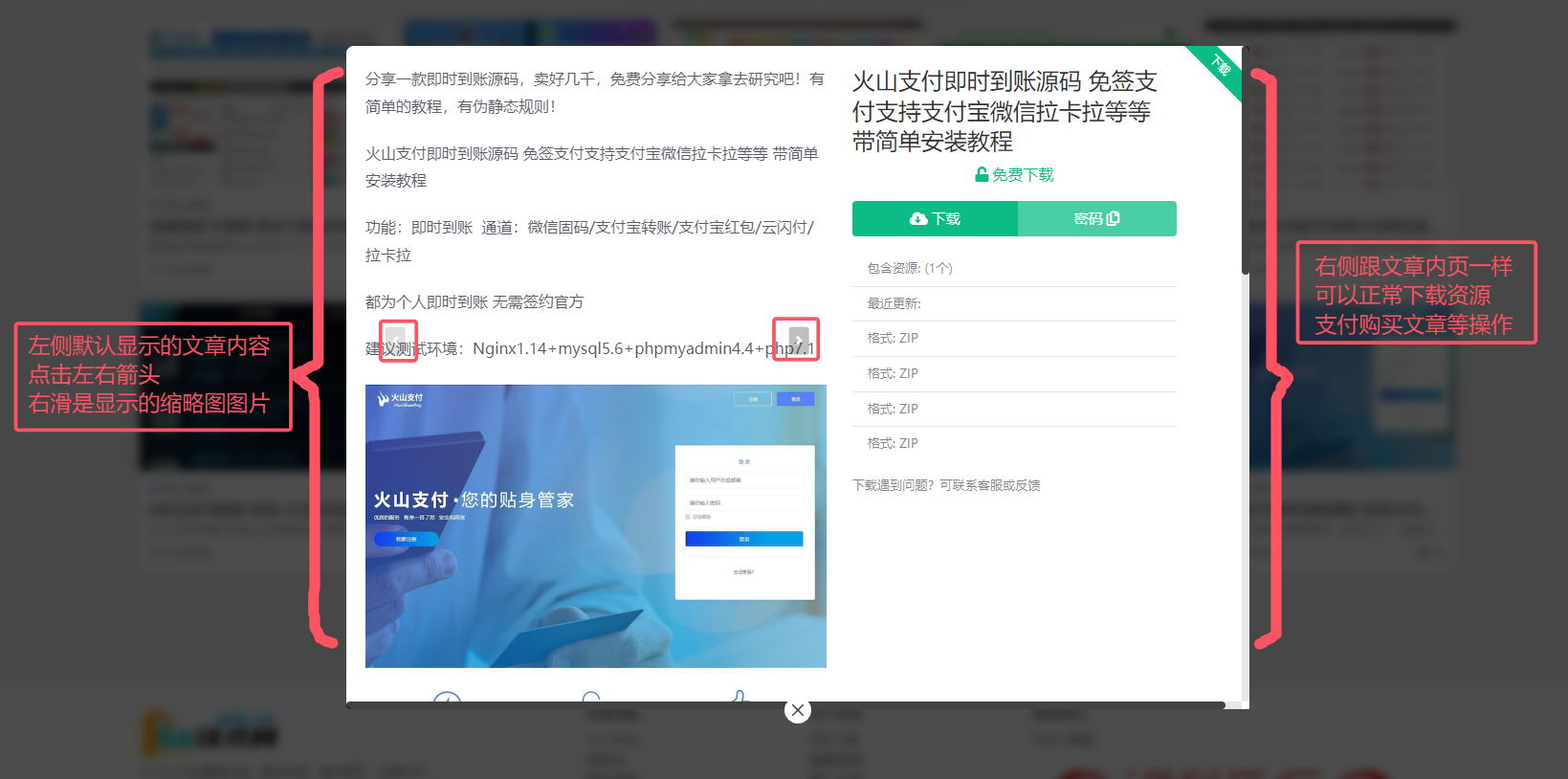Click the title 火山支付即时到账源码 heading

tap(1005, 111)
